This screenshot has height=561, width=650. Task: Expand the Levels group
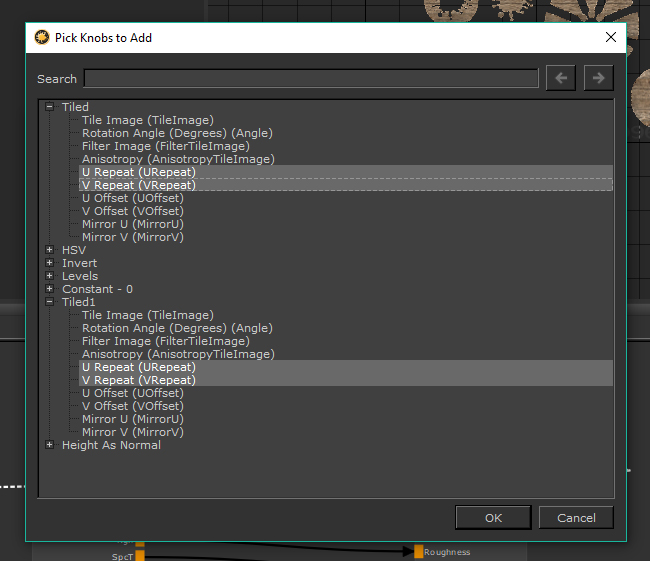coord(49,276)
